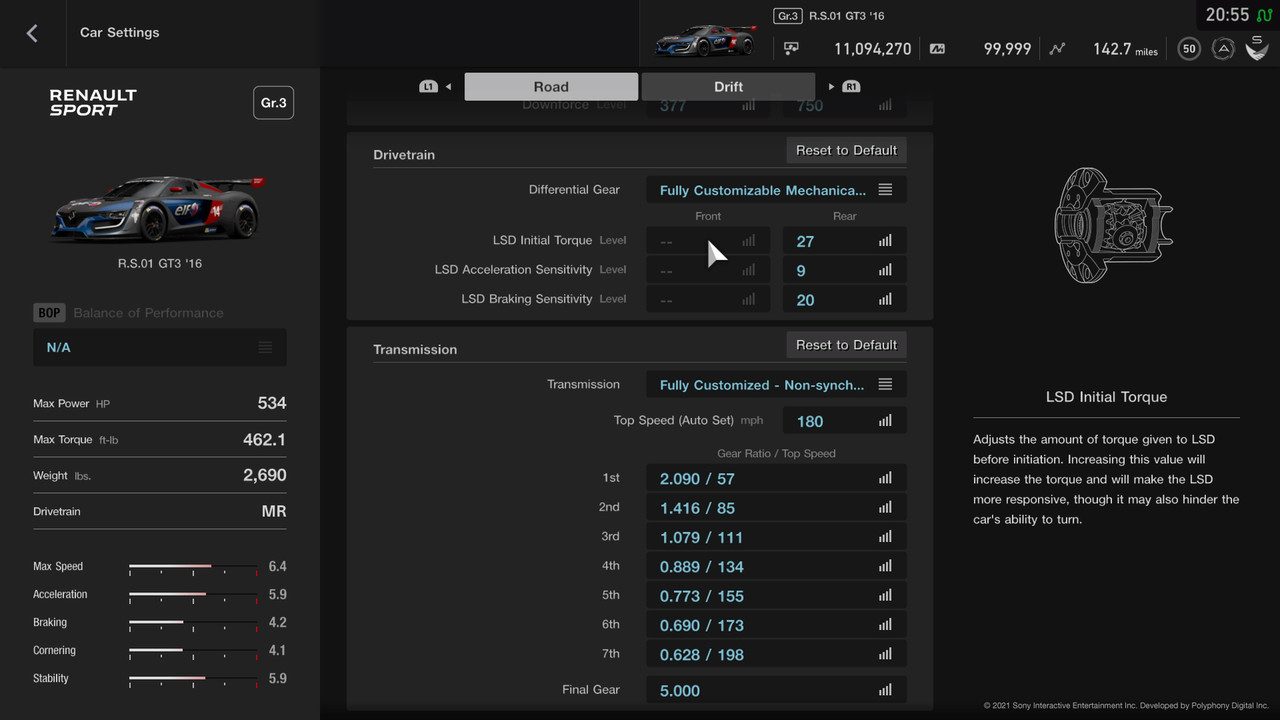Viewport: 1280px width, 720px height.
Task: Click the Renault Sport car image in sidebar
Action: tap(158, 209)
